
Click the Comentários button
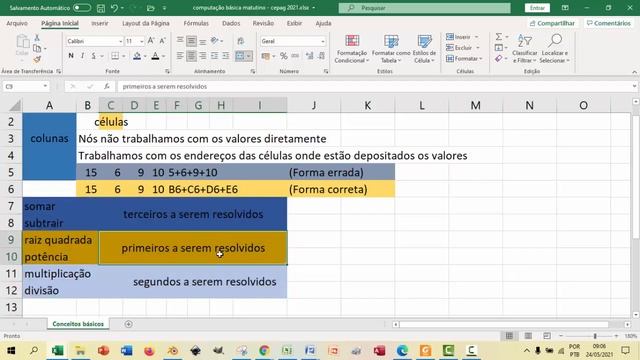point(609,23)
